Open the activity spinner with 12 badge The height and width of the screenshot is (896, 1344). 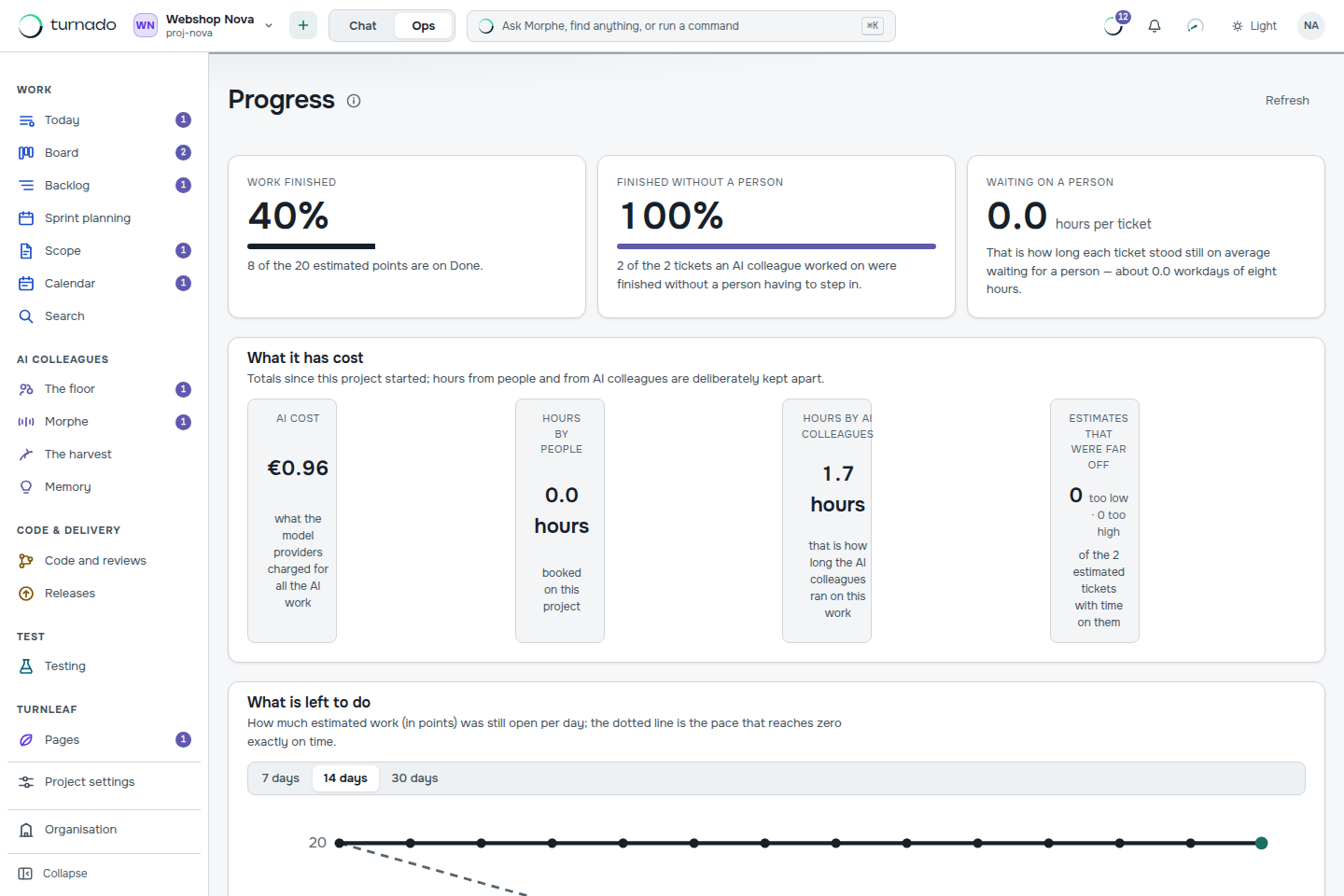(1114, 25)
